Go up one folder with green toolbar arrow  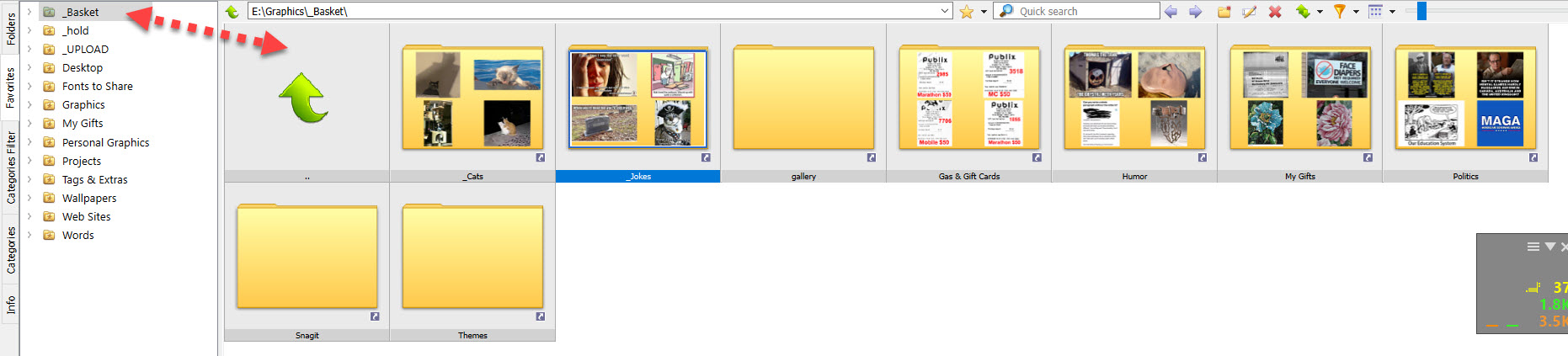pos(232,12)
